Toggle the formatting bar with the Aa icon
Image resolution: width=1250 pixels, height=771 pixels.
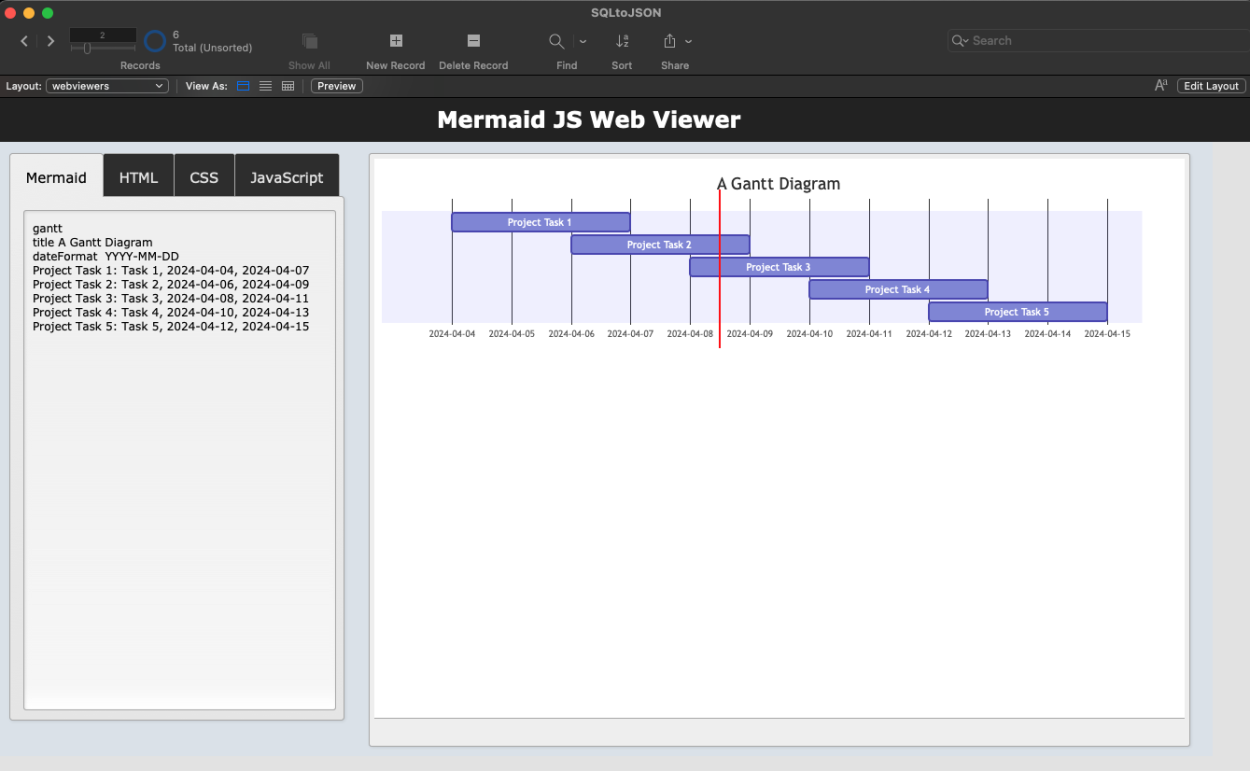[x=1160, y=85]
